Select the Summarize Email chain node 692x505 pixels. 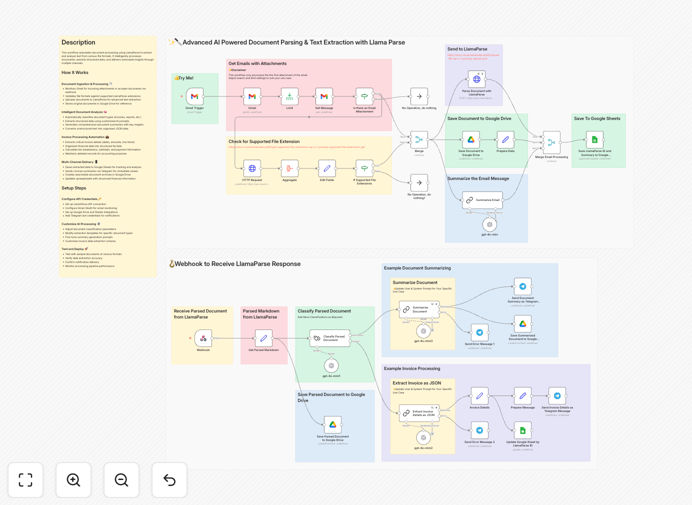coord(482,200)
